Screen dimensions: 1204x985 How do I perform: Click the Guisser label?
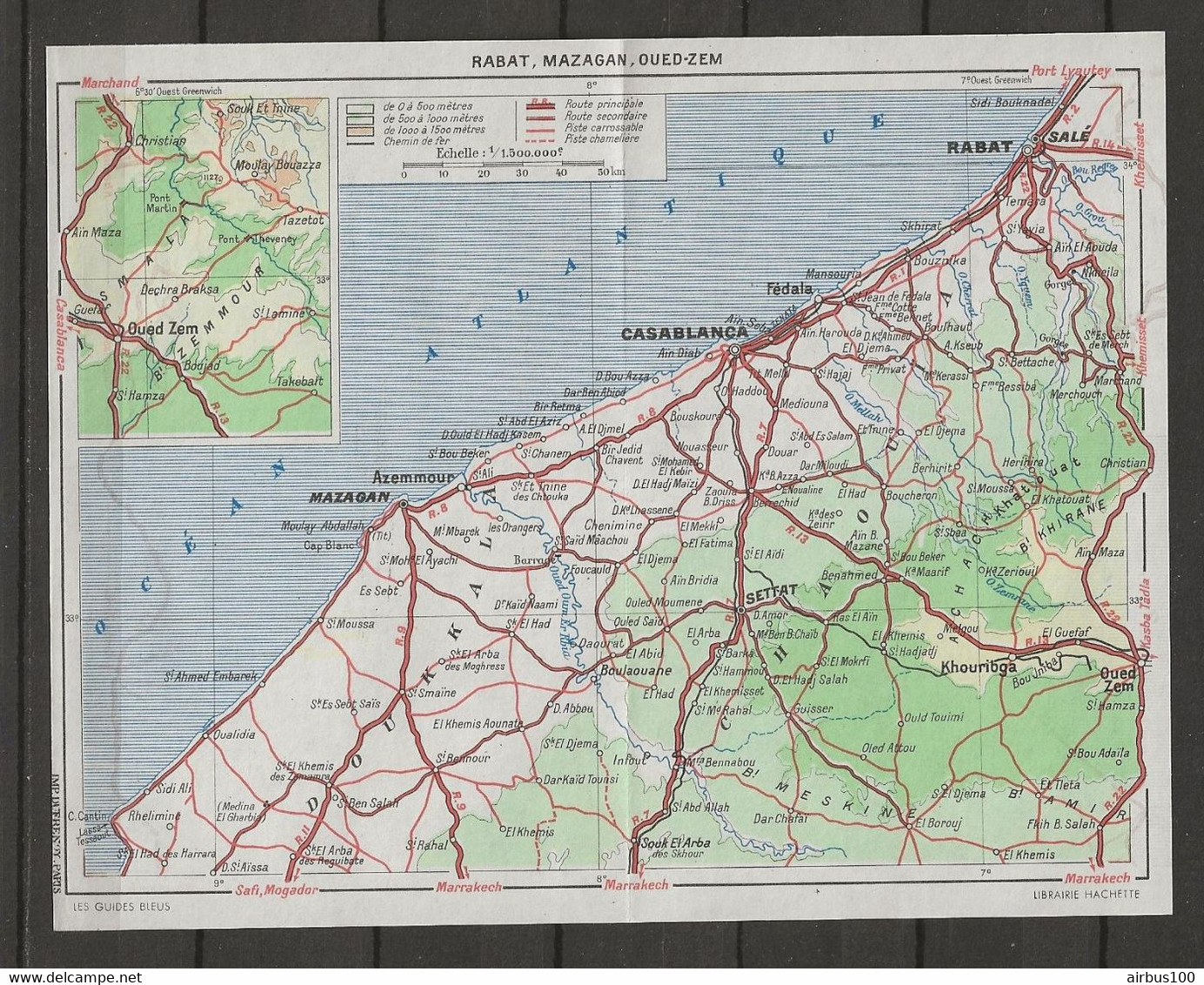coord(815,709)
